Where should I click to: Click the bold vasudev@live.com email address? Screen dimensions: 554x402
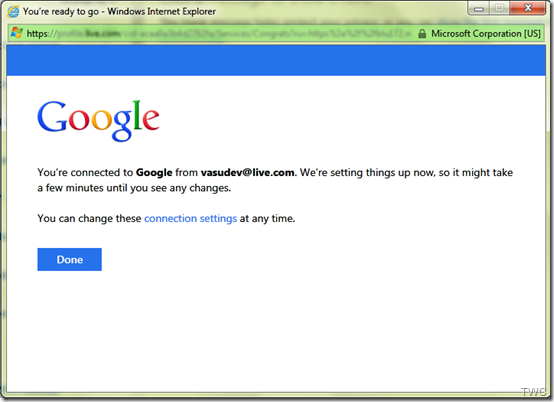[x=247, y=172]
